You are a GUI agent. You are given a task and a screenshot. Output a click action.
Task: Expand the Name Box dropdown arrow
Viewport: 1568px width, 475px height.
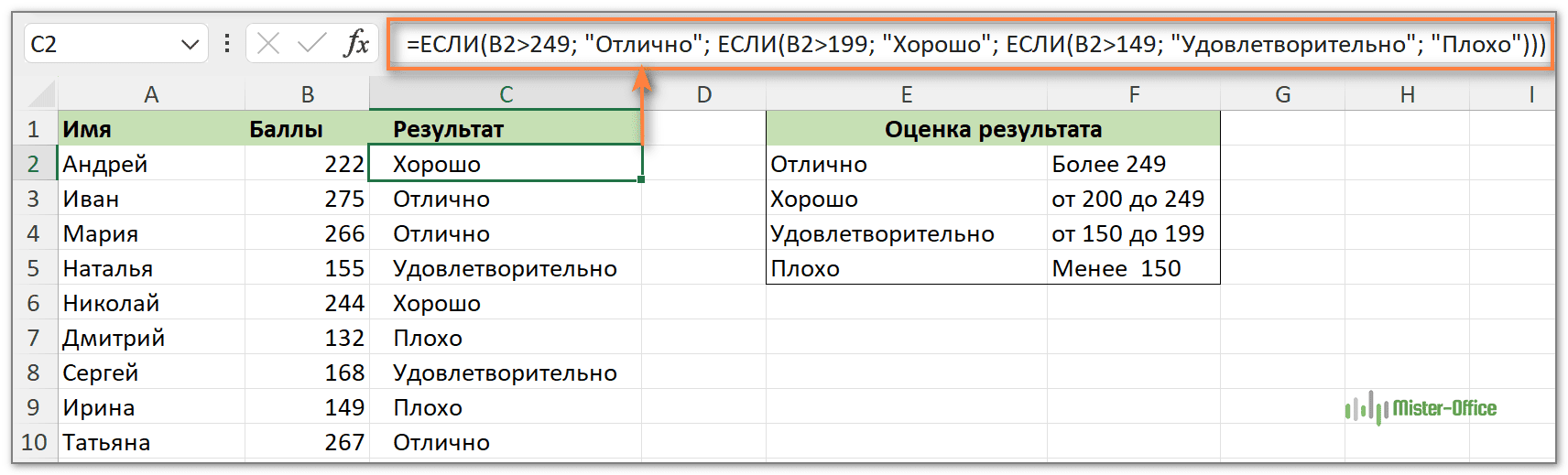pos(190,44)
